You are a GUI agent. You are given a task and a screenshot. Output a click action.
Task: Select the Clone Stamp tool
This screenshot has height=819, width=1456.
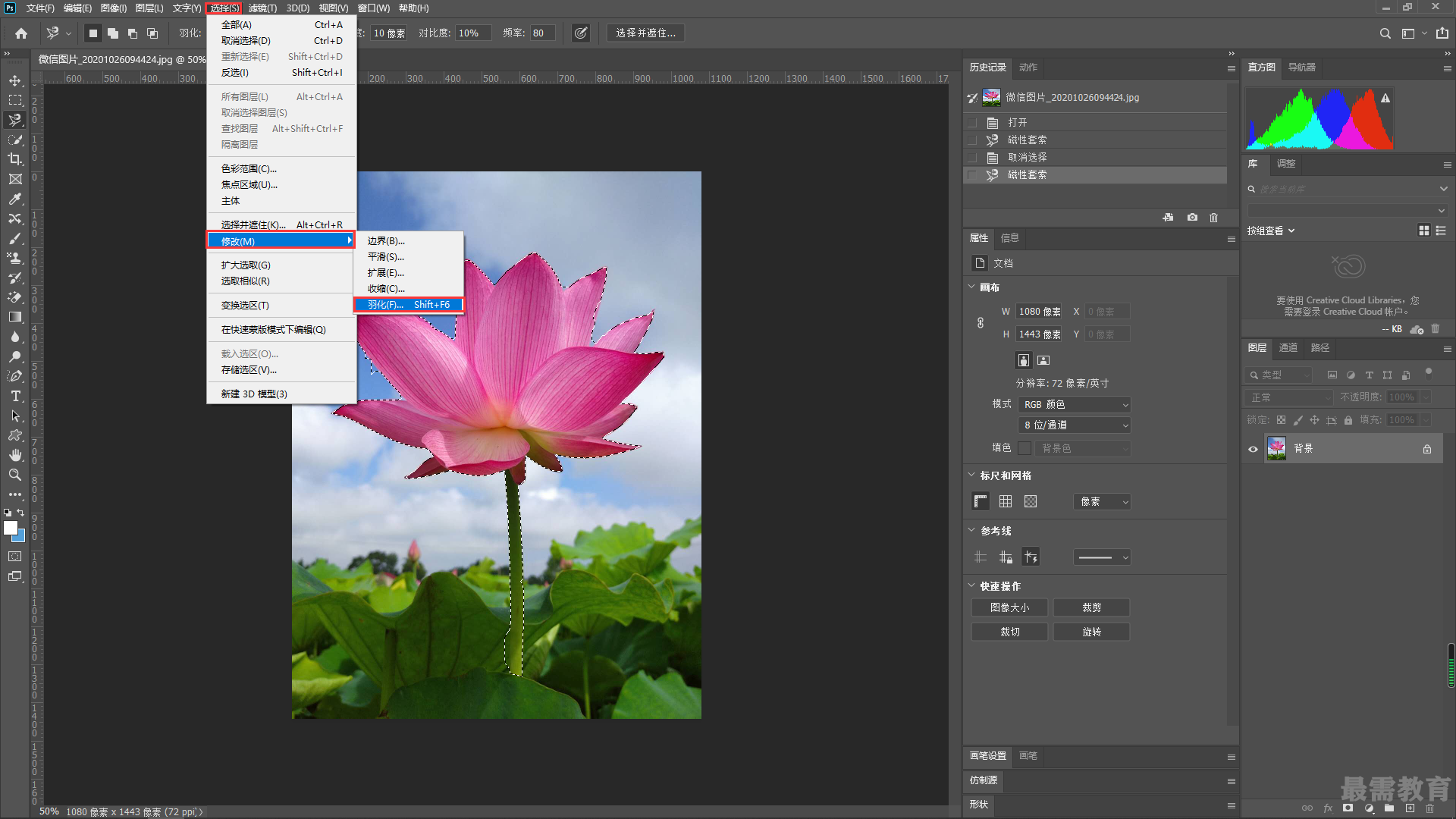pyautogui.click(x=15, y=258)
